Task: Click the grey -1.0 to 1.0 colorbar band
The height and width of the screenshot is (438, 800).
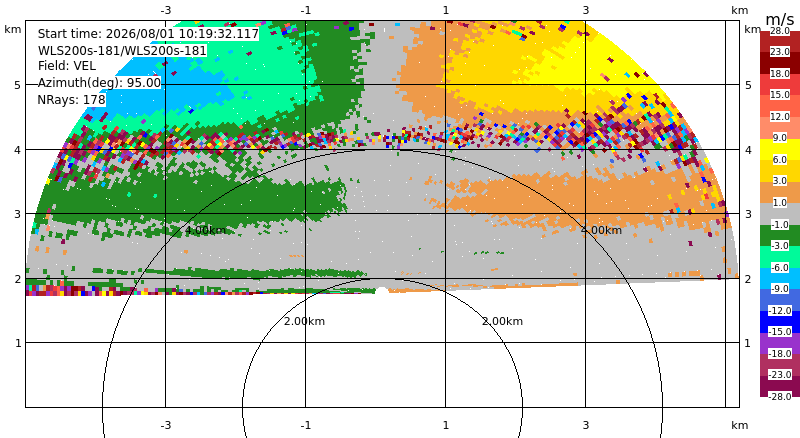Action: coord(780,214)
